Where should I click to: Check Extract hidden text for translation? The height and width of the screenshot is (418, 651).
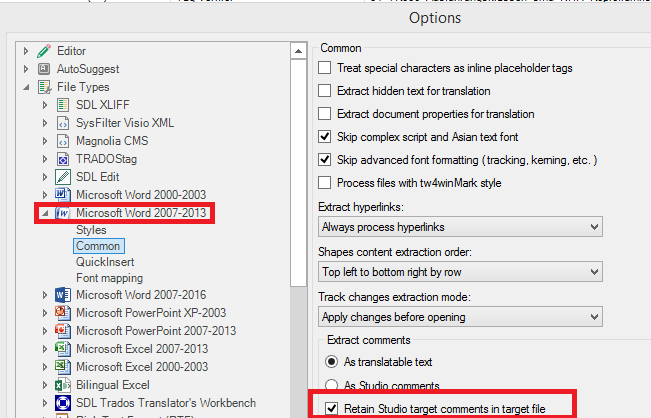click(325, 90)
